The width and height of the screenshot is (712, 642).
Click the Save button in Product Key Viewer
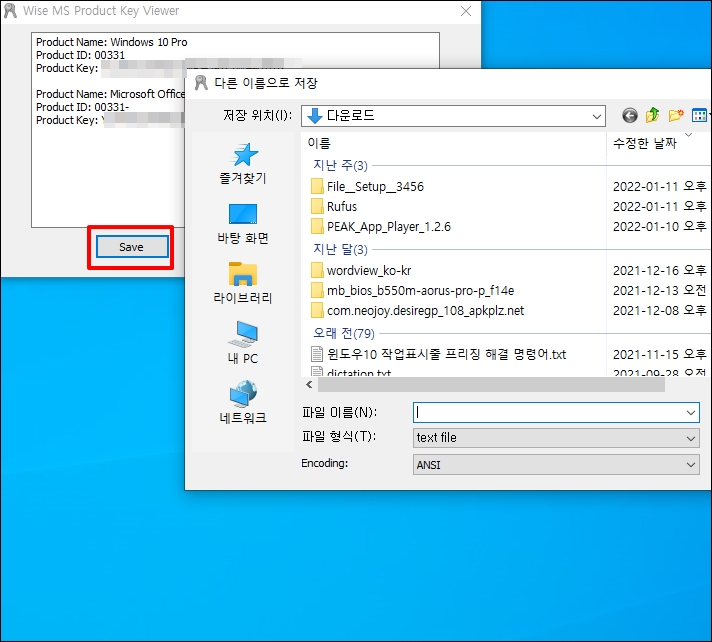(132, 247)
